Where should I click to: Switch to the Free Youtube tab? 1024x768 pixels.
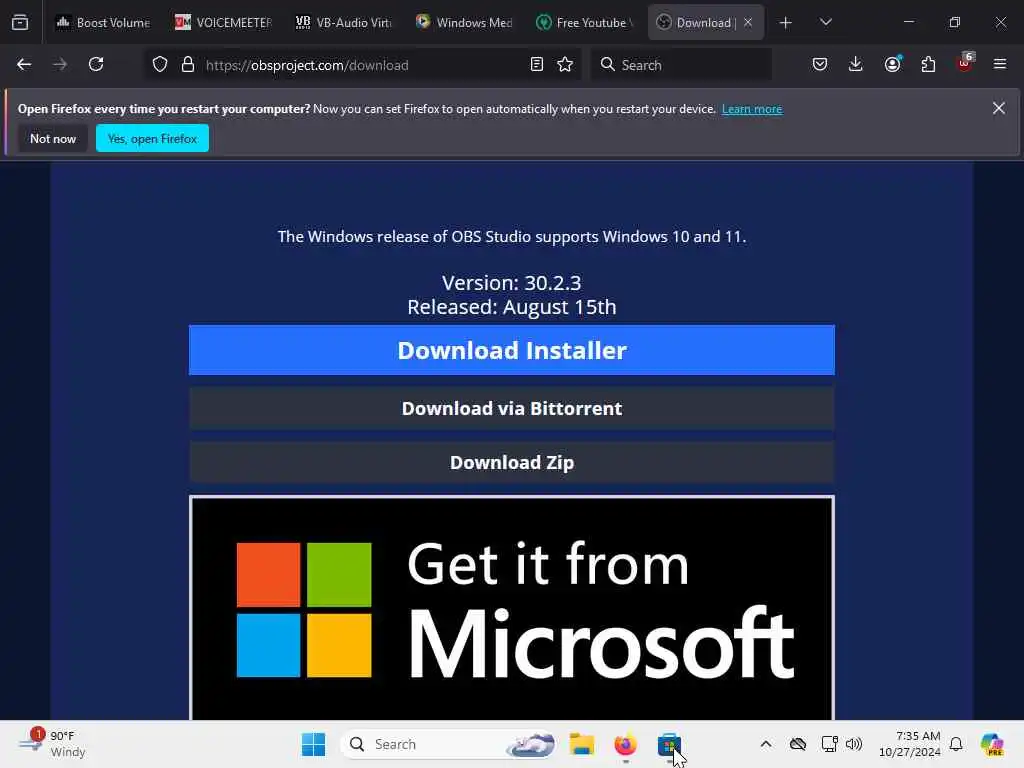click(584, 23)
